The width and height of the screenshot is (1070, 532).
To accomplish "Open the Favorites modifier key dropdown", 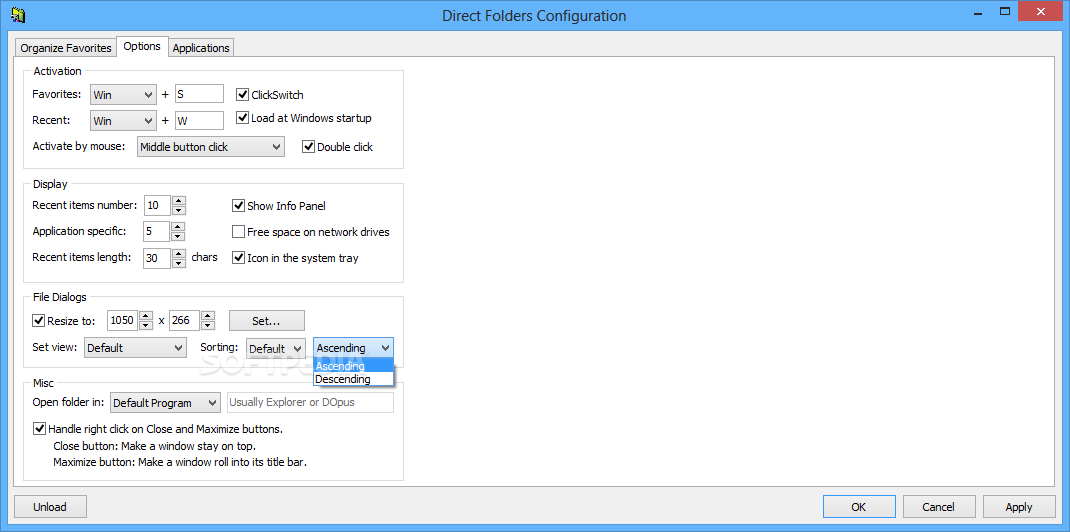I will 124,94.
